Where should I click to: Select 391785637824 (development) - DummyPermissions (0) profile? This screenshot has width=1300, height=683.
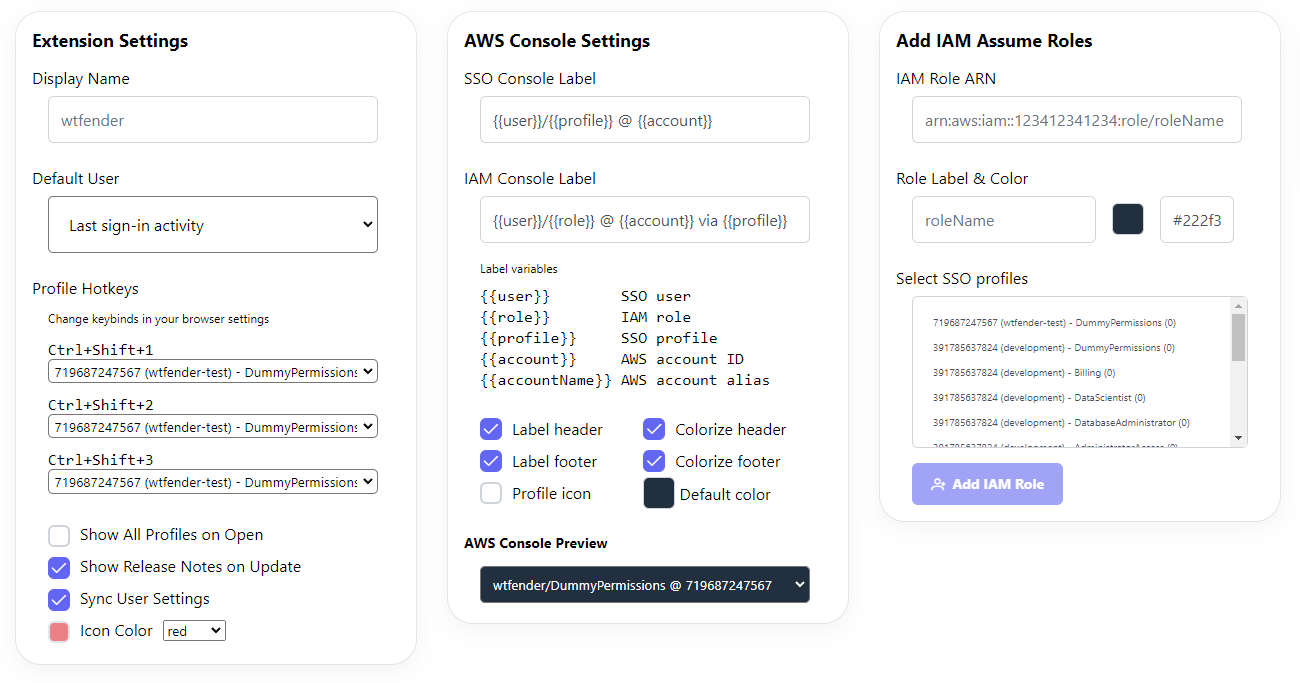[x=1054, y=348]
